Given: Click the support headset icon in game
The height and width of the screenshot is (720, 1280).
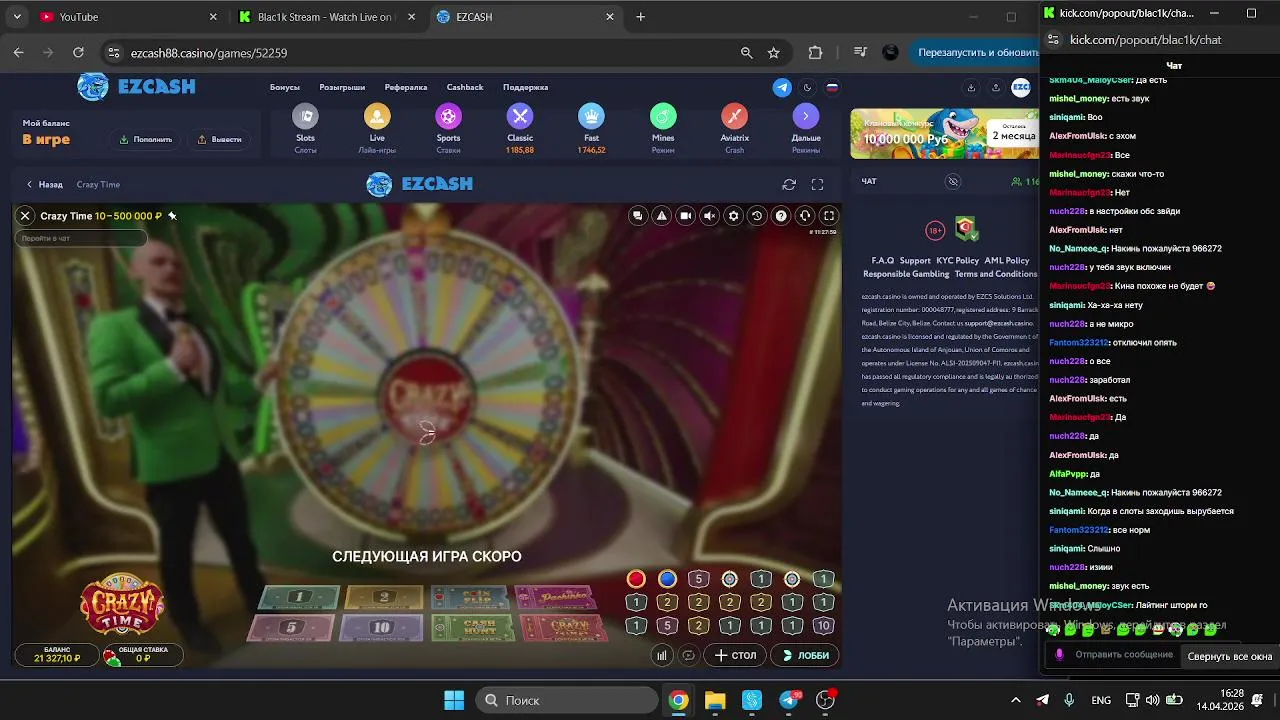Looking at the screenshot, I should (805, 215).
